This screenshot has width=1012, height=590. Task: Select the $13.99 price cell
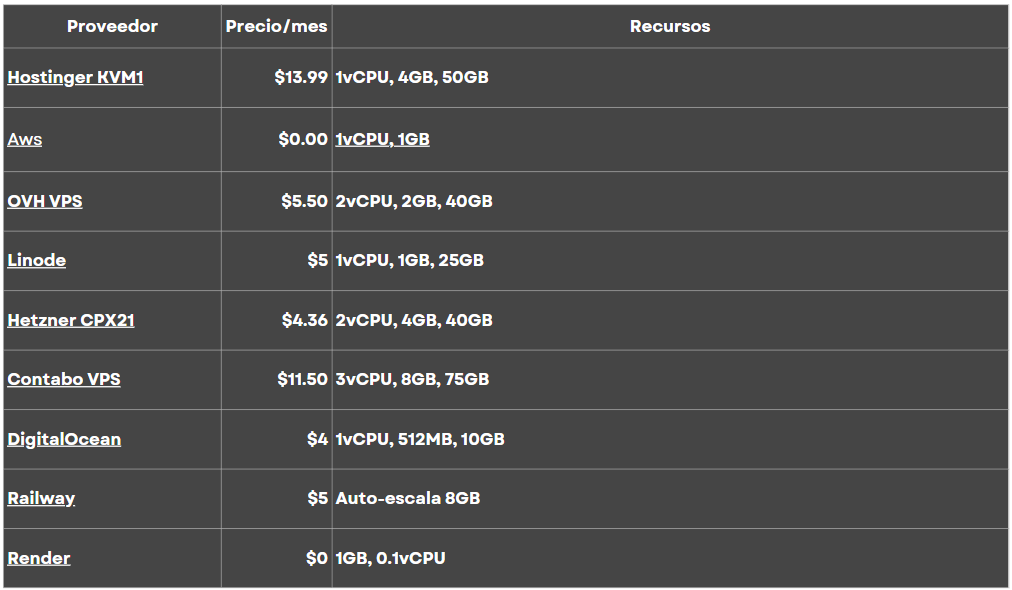coord(301,77)
